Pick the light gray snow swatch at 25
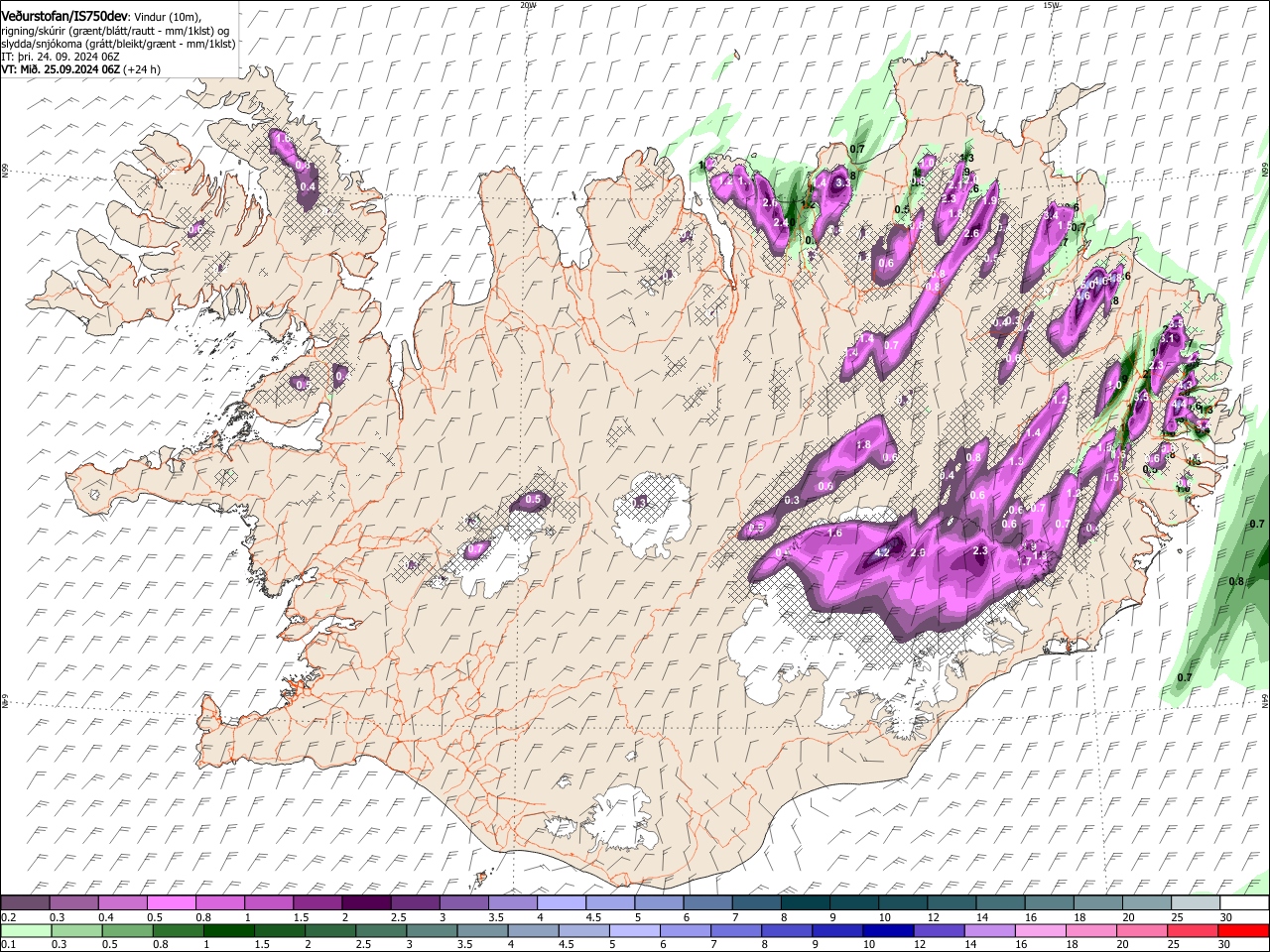Viewport: 1270px width, 952px height. tap(1195, 902)
